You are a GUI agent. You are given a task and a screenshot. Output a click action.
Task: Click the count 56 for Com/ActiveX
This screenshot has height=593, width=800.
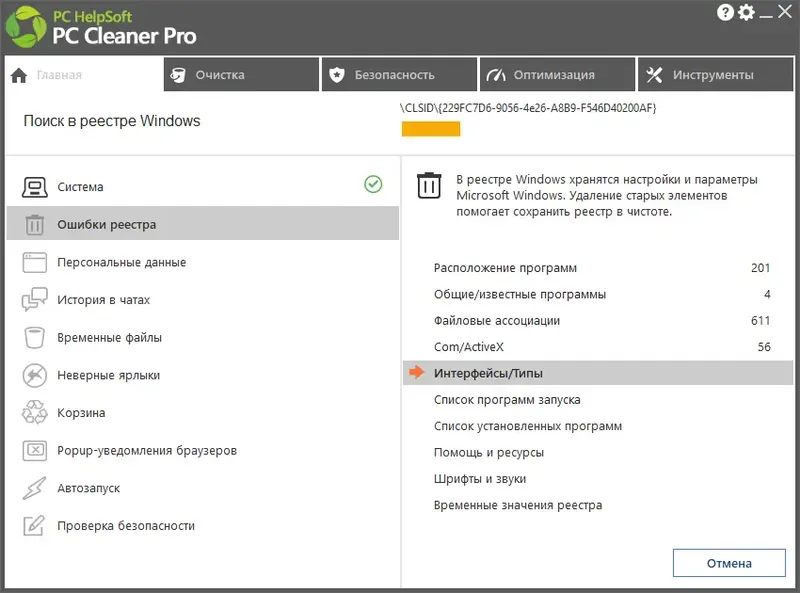pyautogui.click(x=764, y=347)
